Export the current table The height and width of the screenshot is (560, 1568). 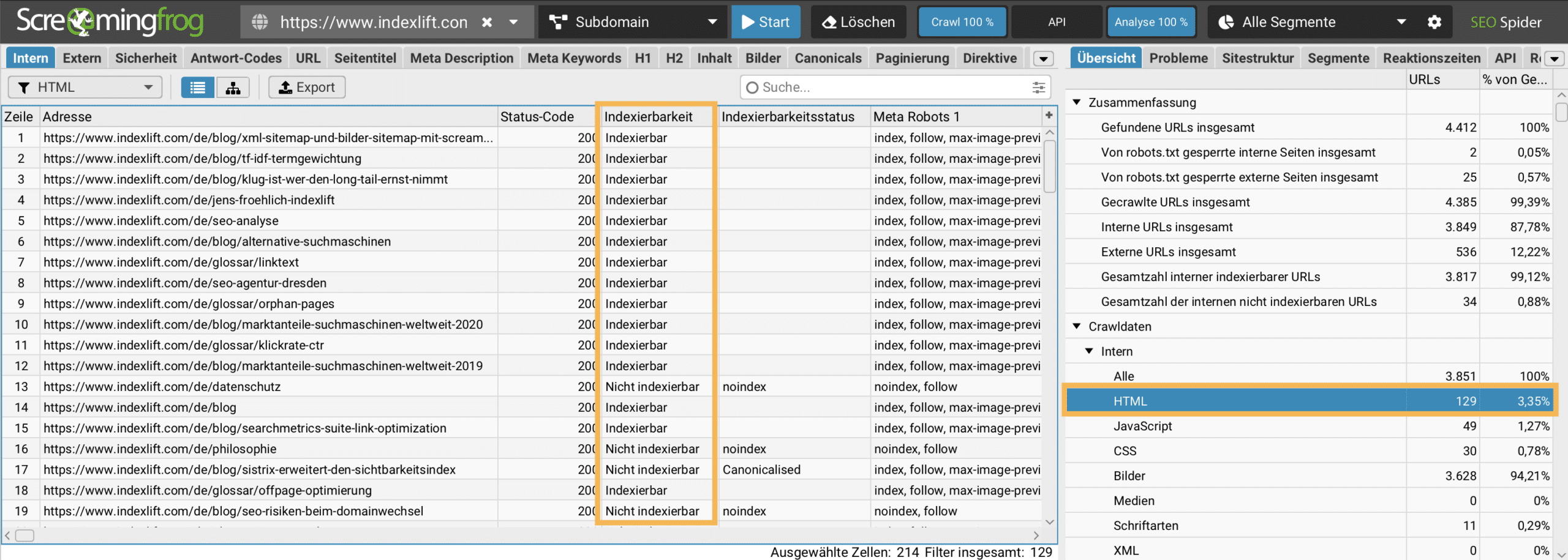coord(307,87)
